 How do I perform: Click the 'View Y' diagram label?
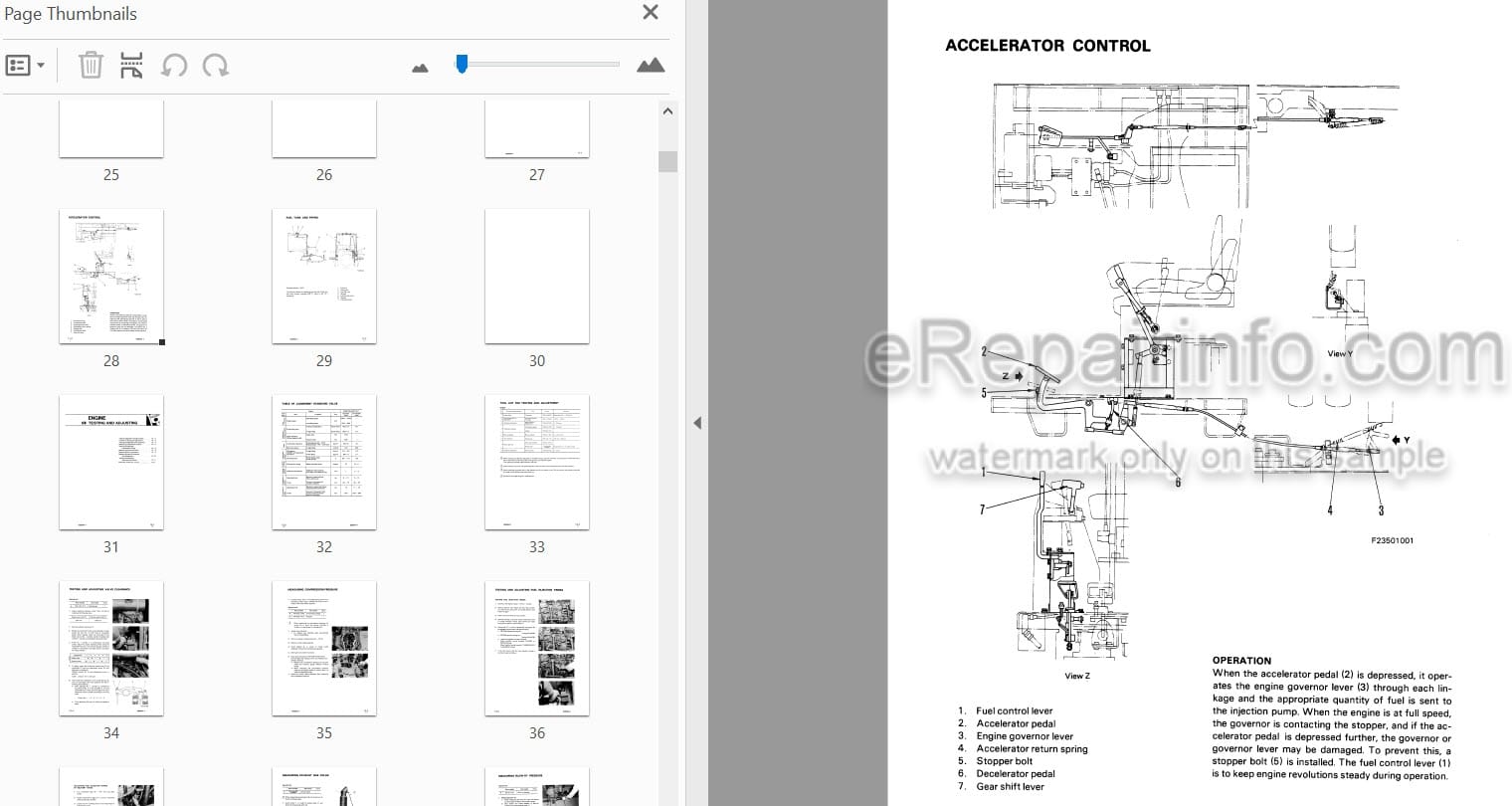1340,353
